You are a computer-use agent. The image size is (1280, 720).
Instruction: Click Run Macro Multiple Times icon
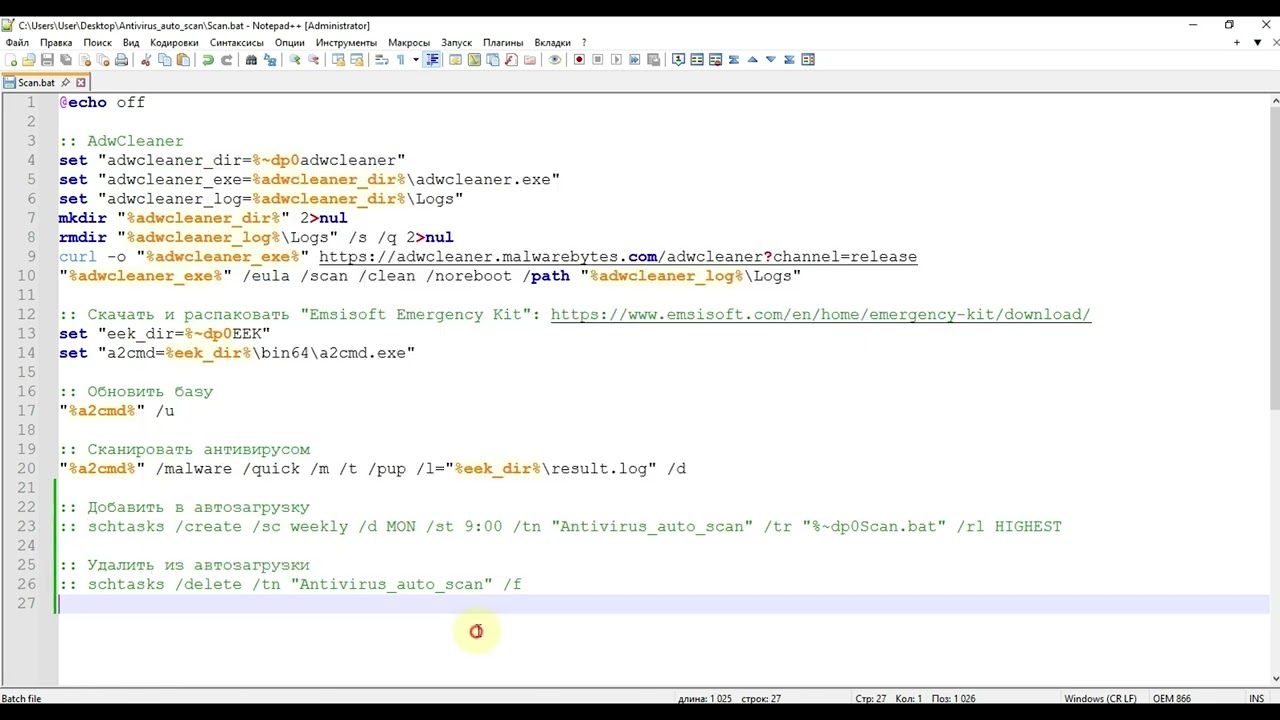pos(634,60)
